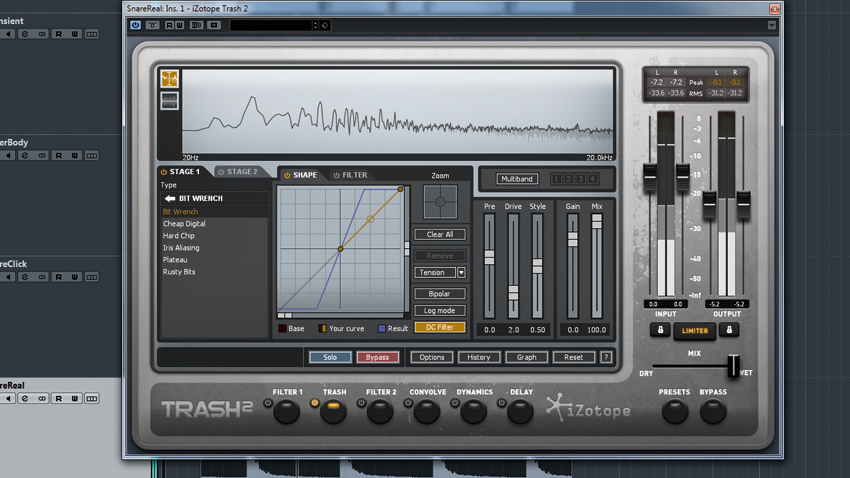Click the link icon on reClick track

coord(42,277)
